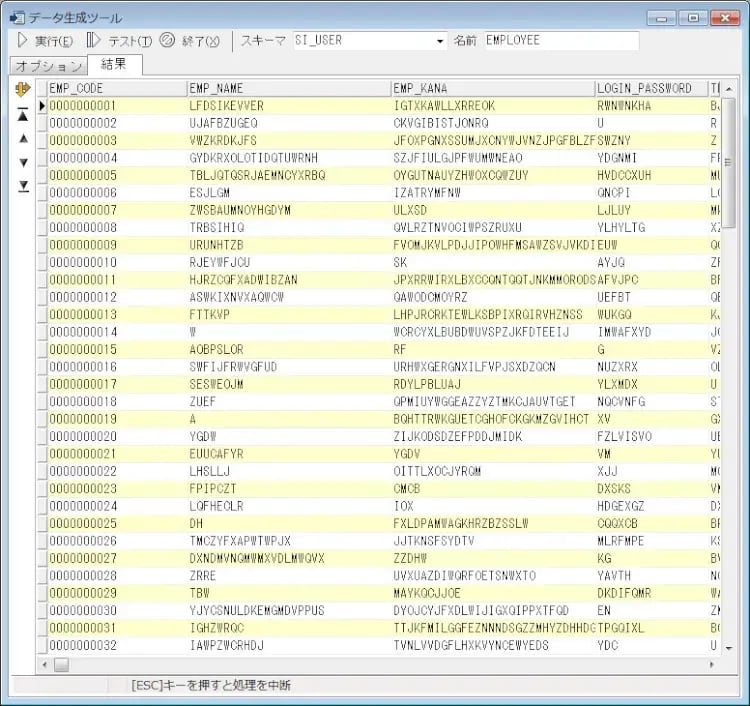750x706 pixels.
Task: Click the EMP_KANA column header
Action: click(x=492, y=88)
